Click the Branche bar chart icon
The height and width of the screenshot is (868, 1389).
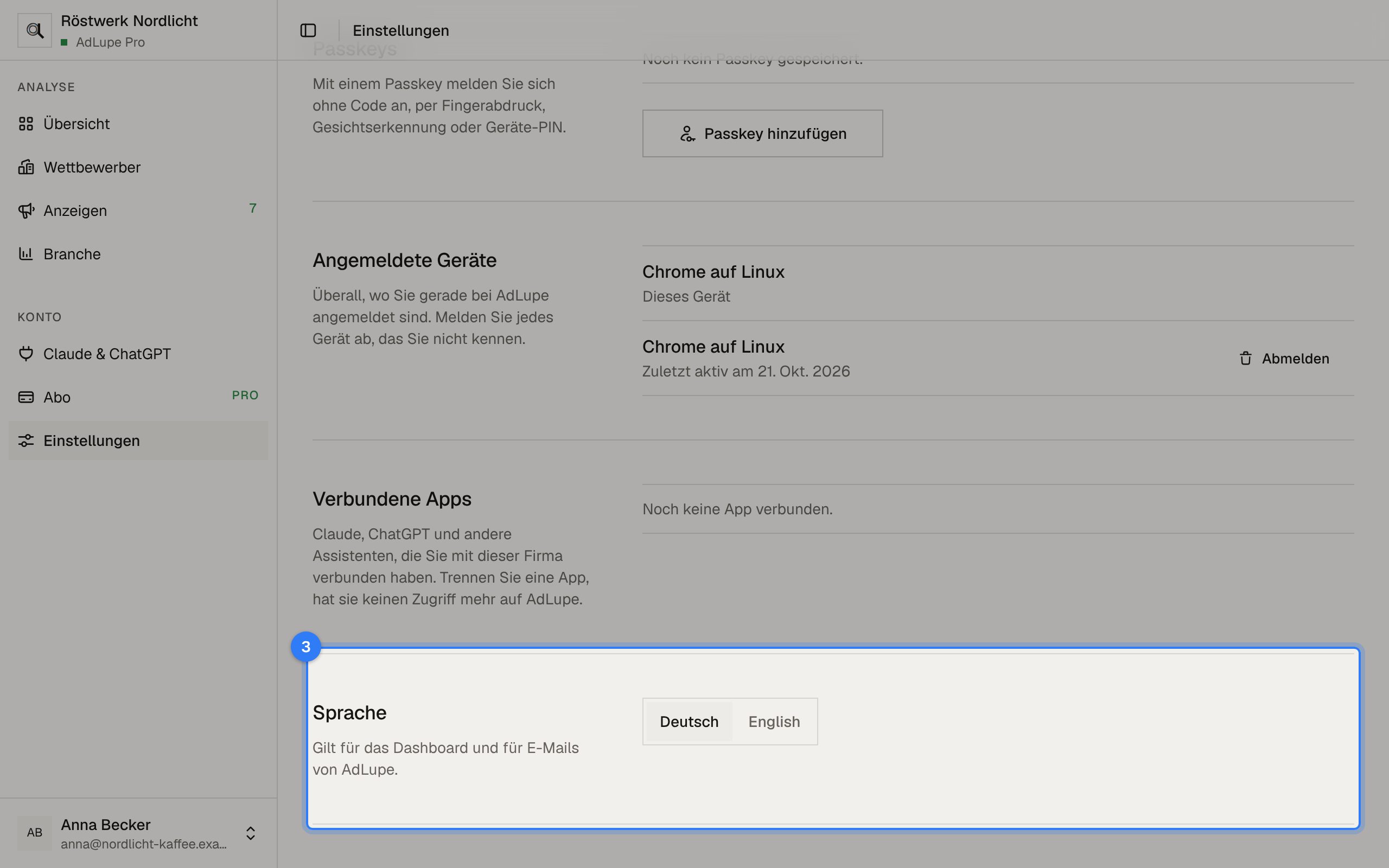click(x=26, y=254)
